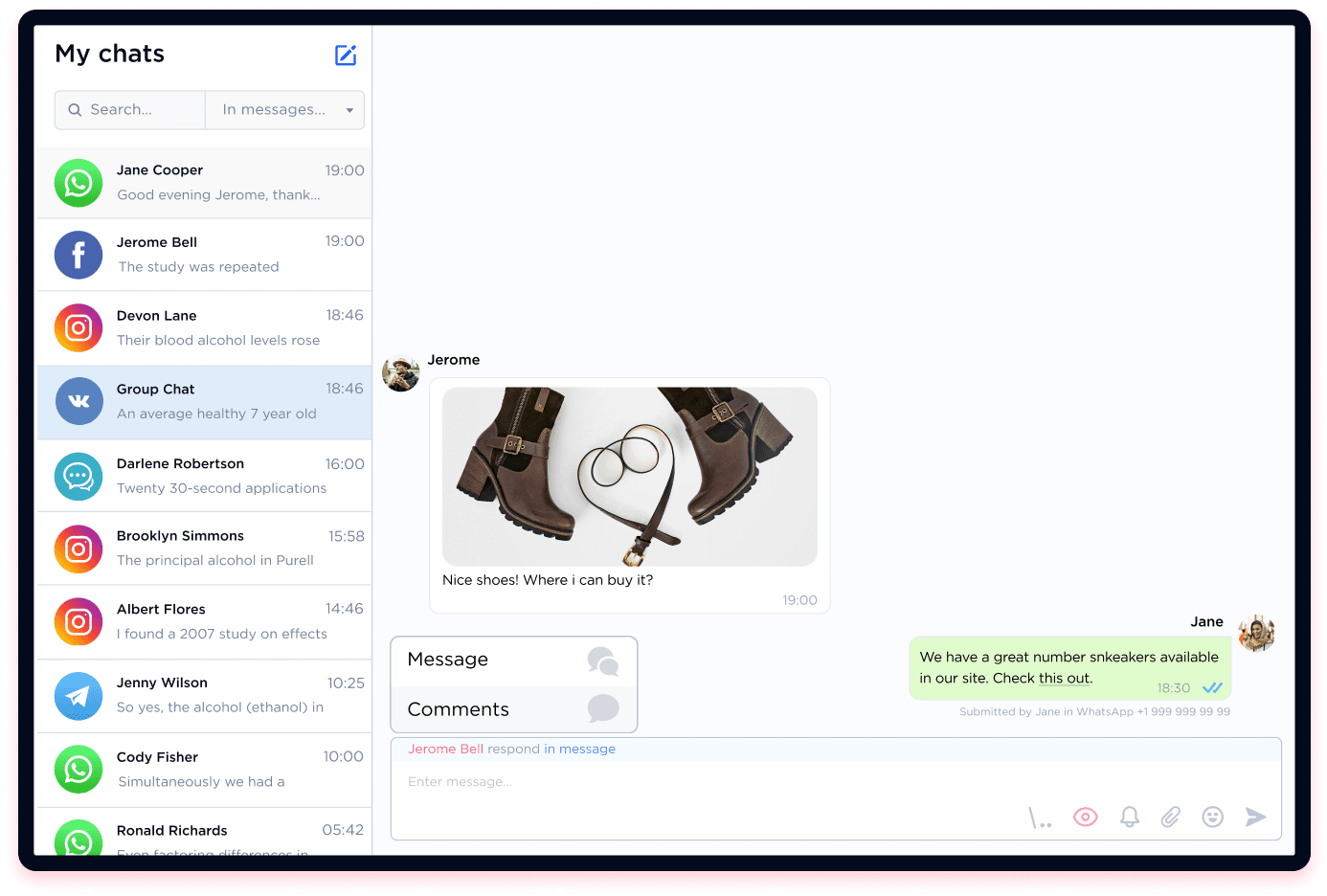Image resolution: width=1327 pixels, height=896 pixels.
Task: Open quick replies backslash icon
Action: point(1039,818)
